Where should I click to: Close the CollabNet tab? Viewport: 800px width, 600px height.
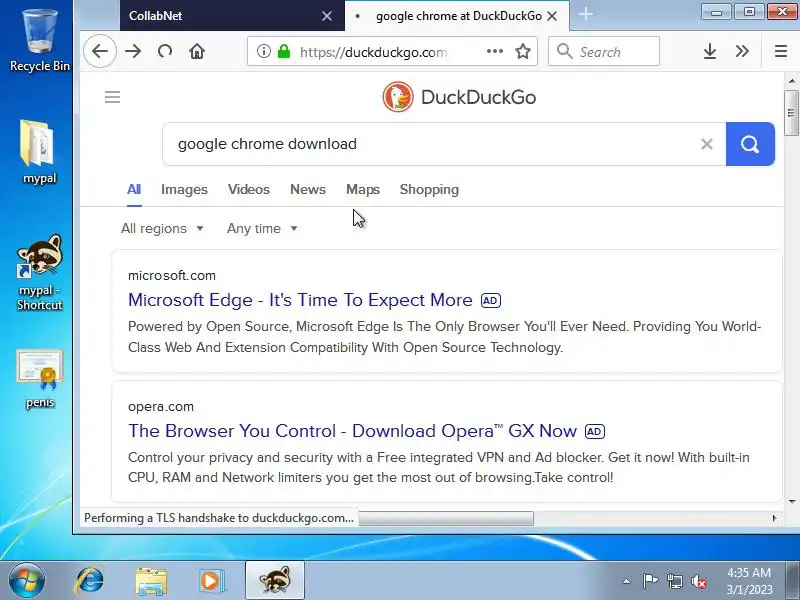[327, 16]
